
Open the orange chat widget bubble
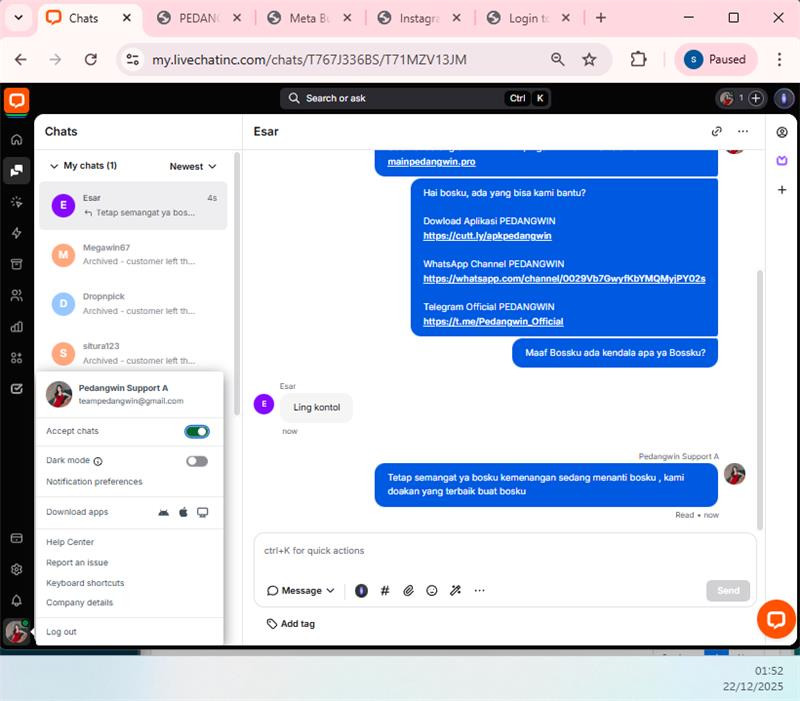click(776, 619)
